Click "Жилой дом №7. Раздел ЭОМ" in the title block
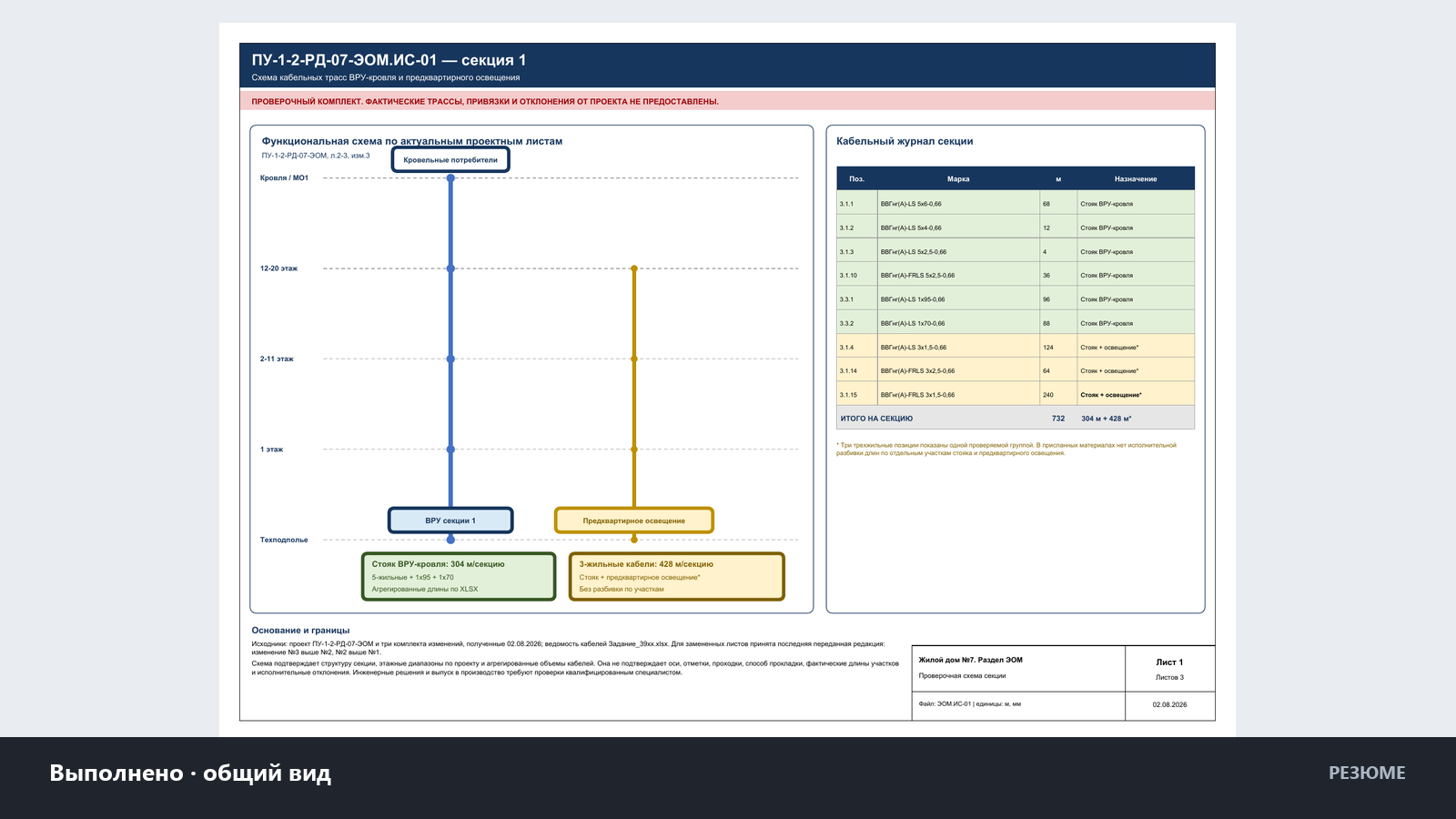The width and height of the screenshot is (1456, 819). [x=970, y=660]
